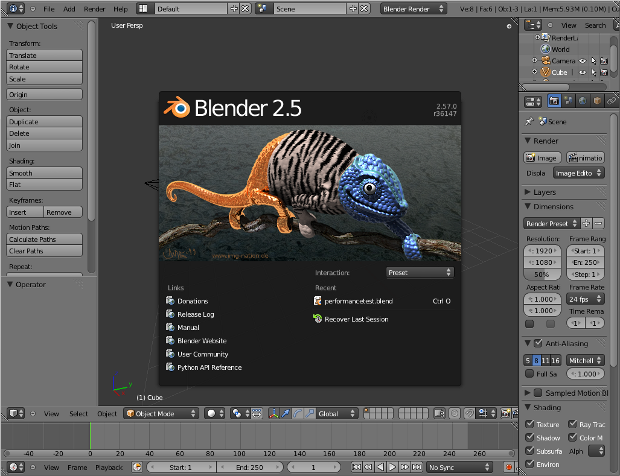Toggle the Texture shading checkbox
The height and width of the screenshot is (476, 620).
point(529,424)
